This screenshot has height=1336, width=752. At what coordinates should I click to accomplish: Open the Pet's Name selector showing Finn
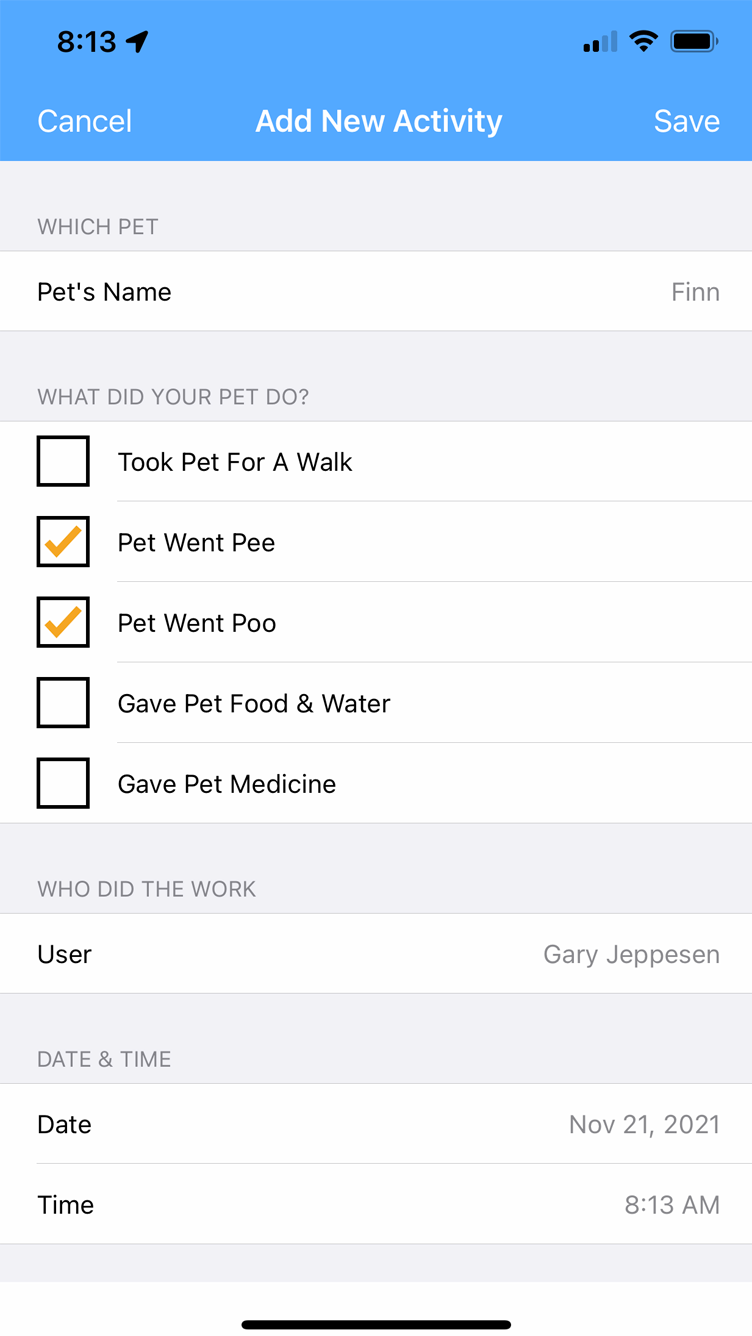tap(376, 292)
